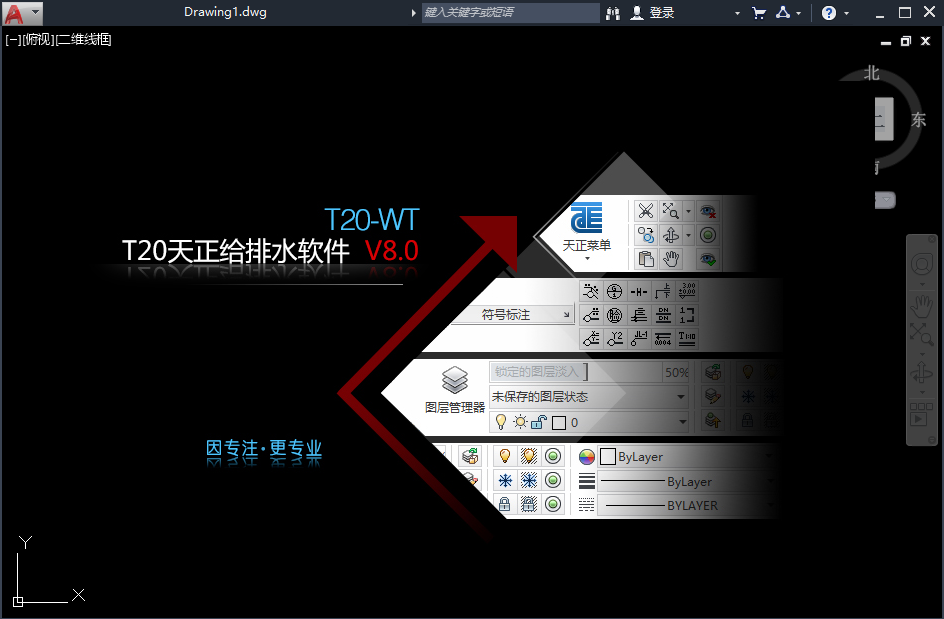This screenshot has height=619, width=944.
Task: Select the Zoom Extents tool
Action: click(922, 333)
